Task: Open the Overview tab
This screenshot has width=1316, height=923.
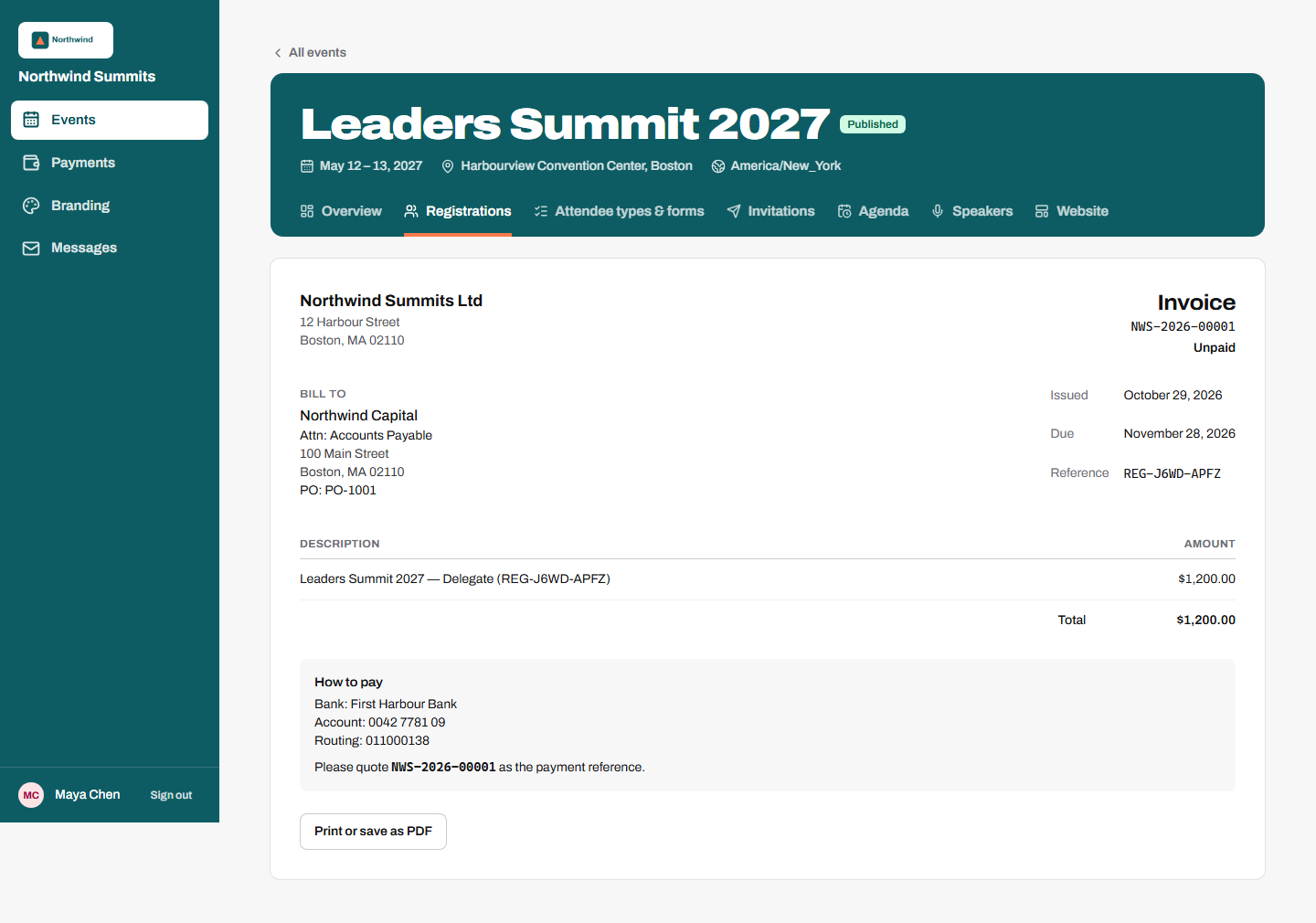Action: [x=341, y=211]
